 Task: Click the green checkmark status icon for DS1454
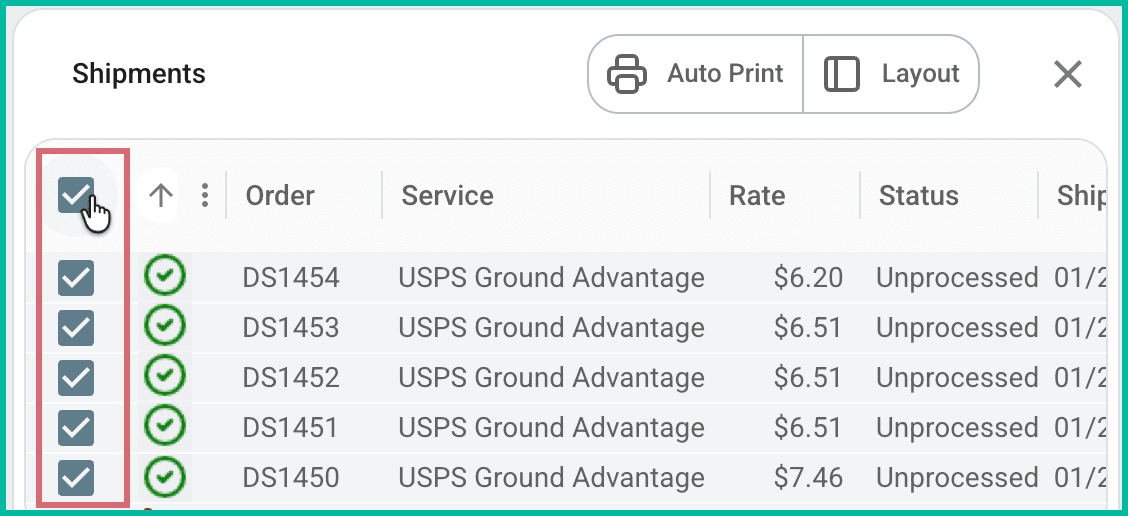pos(165,275)
